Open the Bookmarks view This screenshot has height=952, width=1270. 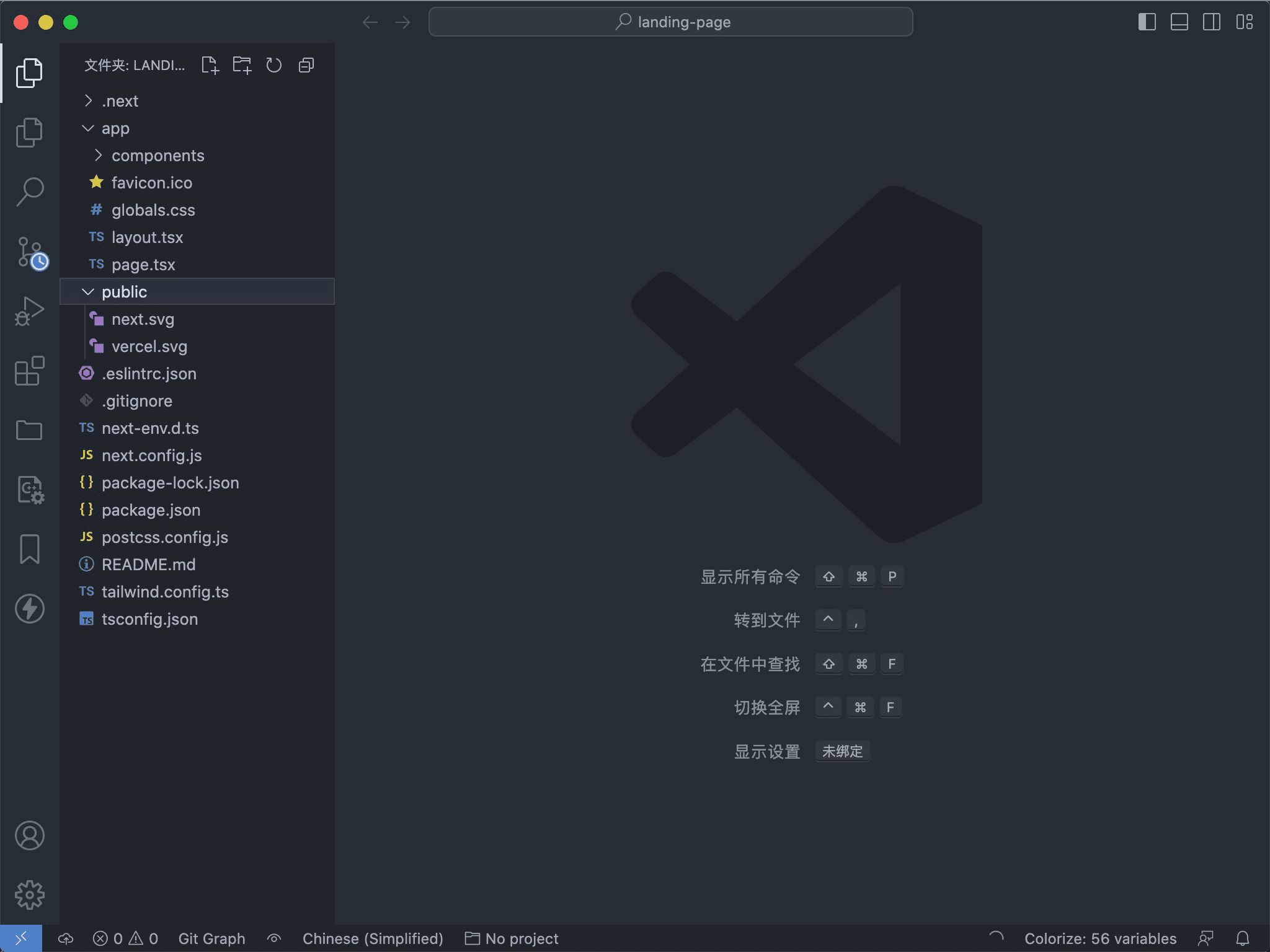29,549
